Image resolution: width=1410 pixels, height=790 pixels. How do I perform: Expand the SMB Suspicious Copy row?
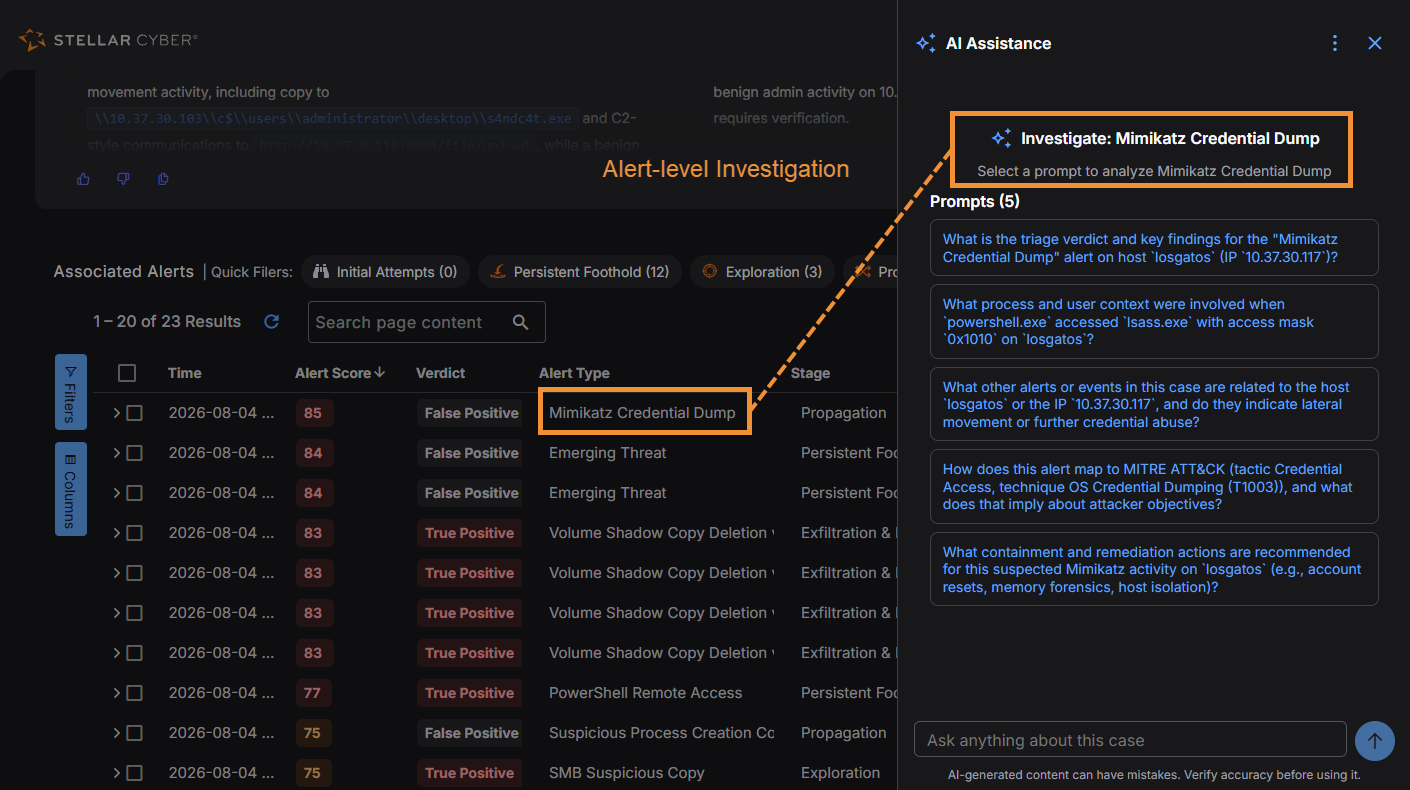tap(116, 773)
